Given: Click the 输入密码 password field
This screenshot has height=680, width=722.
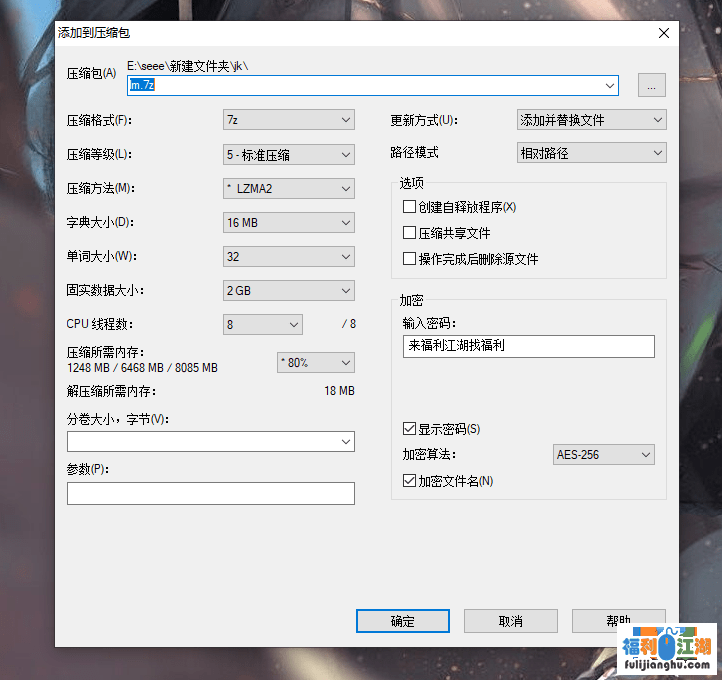Looking at the screenshot, I should tap(528, 346).
